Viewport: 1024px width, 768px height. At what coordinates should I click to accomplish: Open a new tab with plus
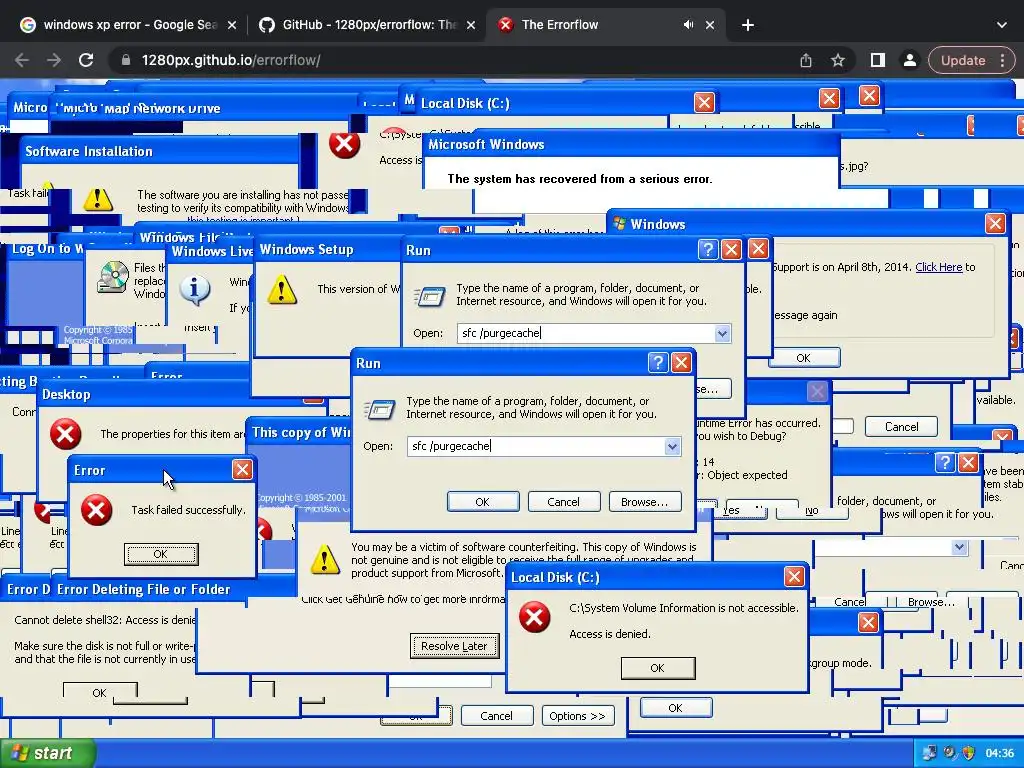pyautogui.click(x=748, y=25)
